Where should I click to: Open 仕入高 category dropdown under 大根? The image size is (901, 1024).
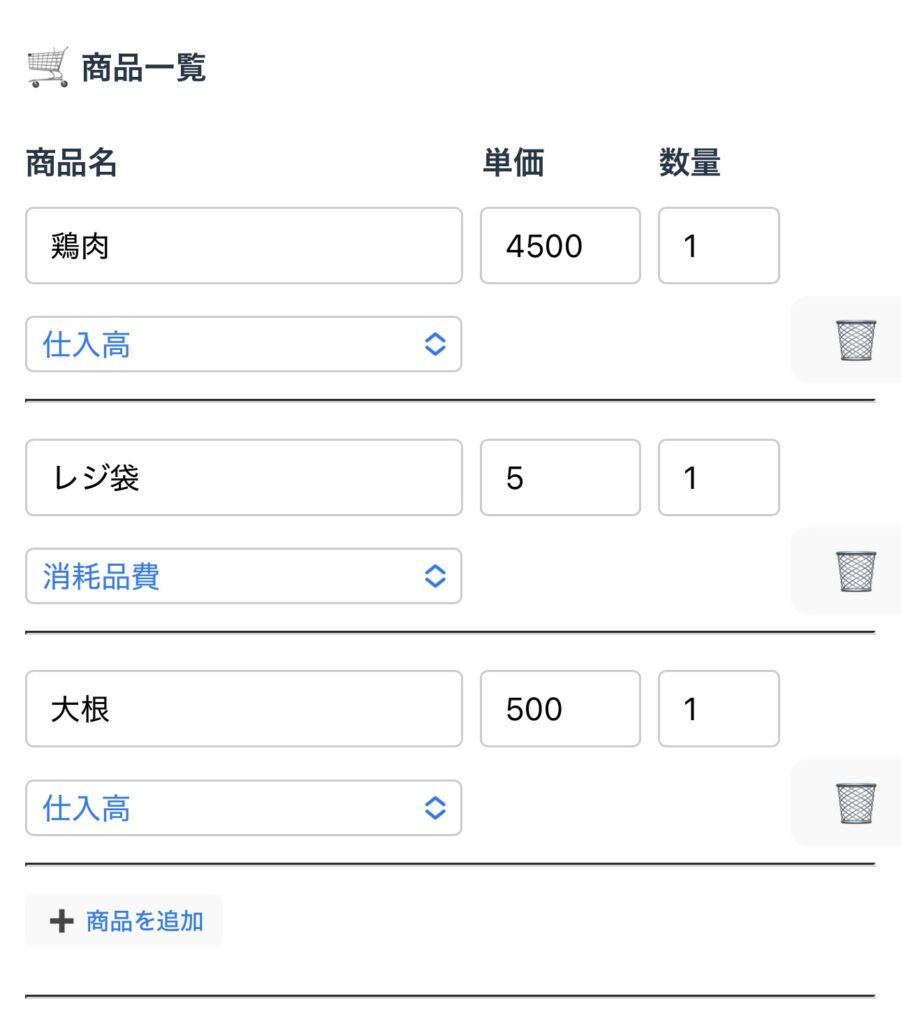tap(243, 808)
